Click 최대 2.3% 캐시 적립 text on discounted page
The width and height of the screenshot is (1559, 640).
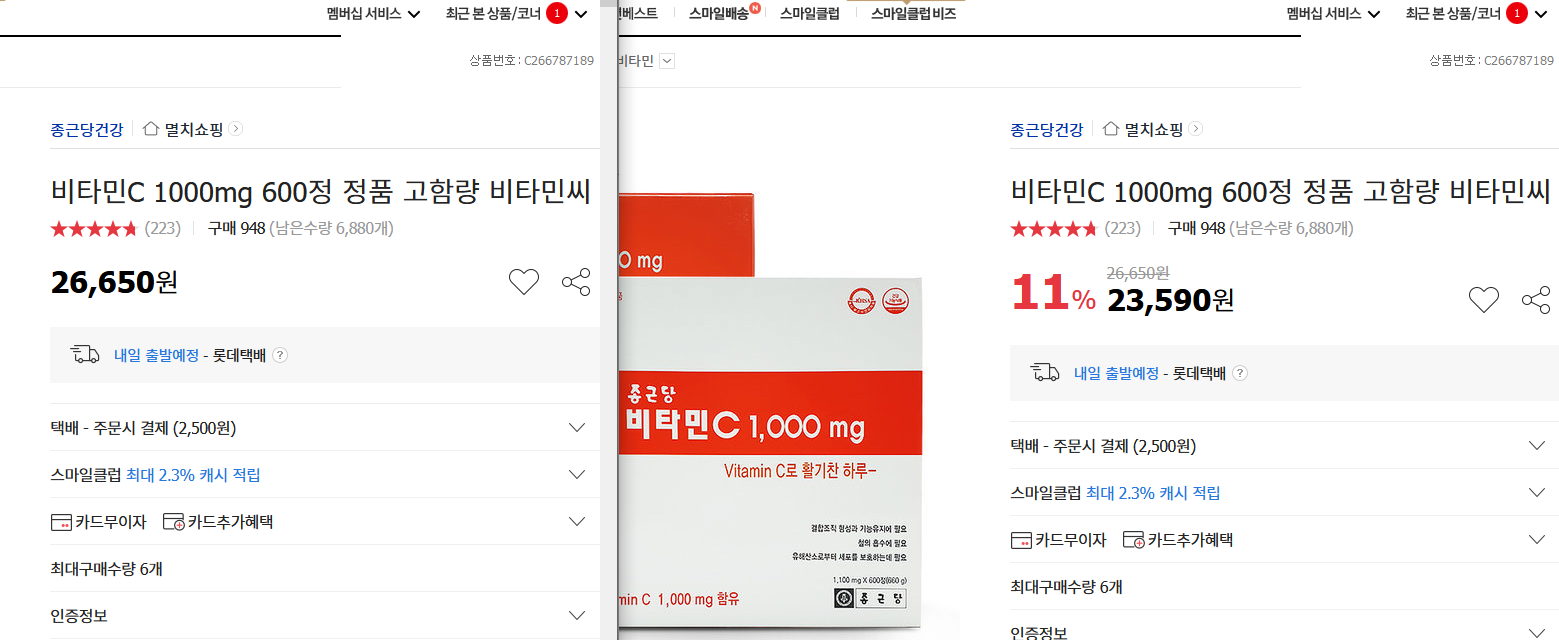pyautogui.click(x=1153, y=493)
